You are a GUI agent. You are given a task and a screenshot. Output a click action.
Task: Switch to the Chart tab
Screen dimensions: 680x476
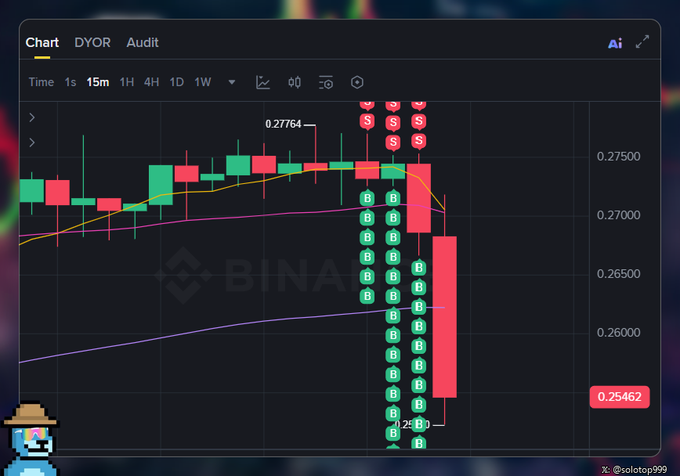click(x=42, y=42)
